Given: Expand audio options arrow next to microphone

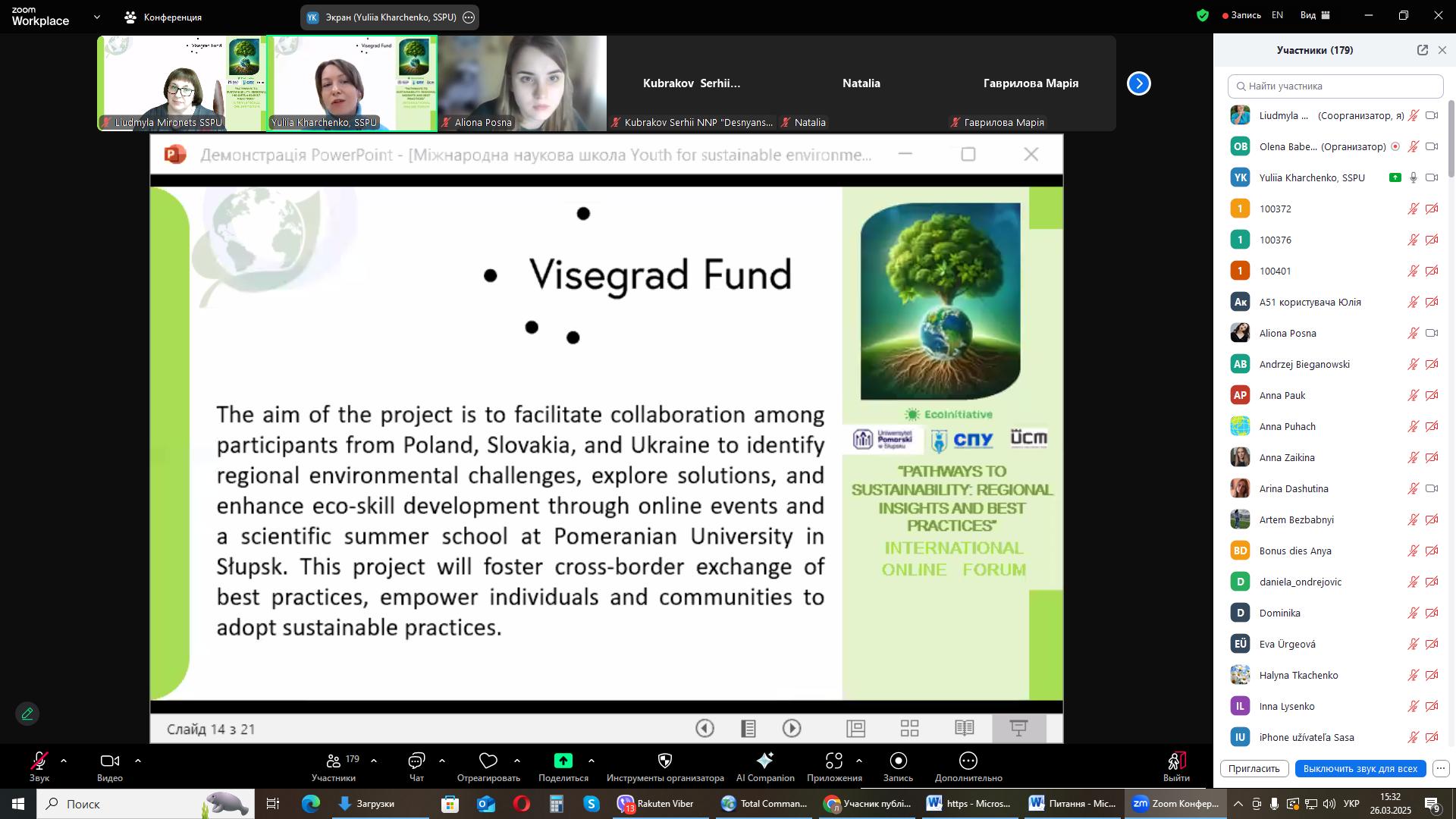Looking at the screenshot, I should click(x=64, y=761).
